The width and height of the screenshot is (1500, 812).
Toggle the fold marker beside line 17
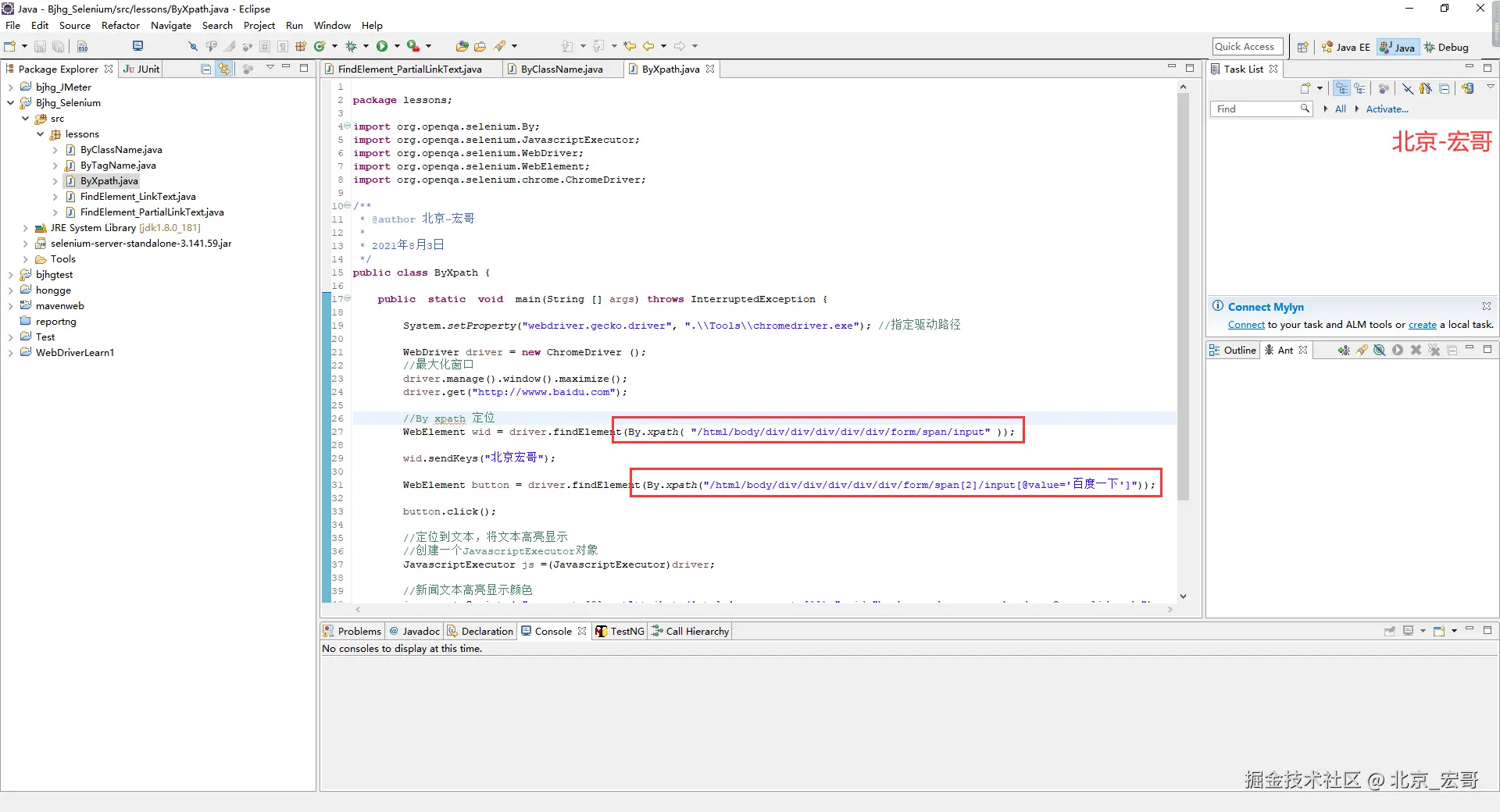click(x=348, y=298)
